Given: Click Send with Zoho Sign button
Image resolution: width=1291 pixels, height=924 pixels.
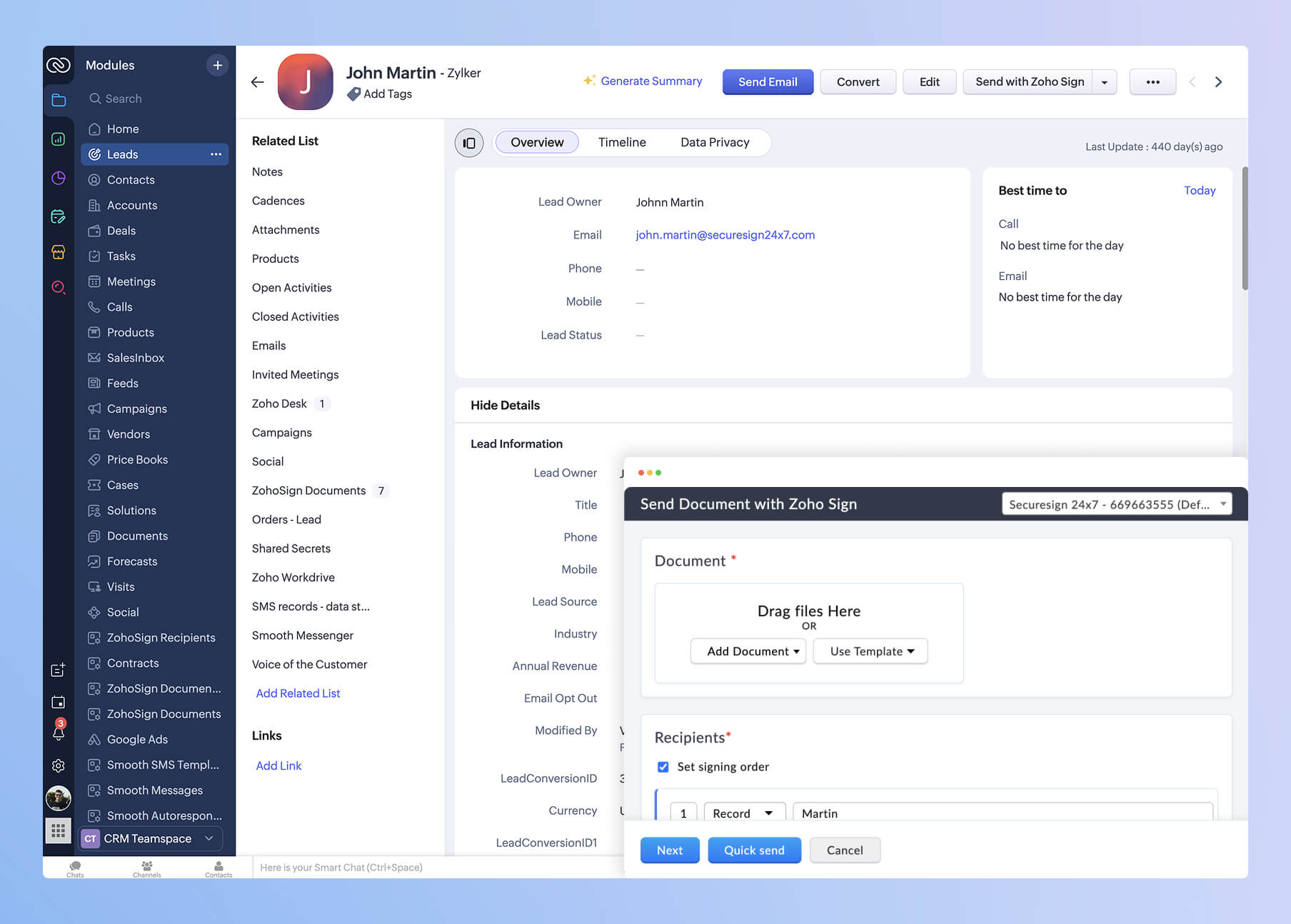Looking at the screenshot, I should coord(1029,82).
